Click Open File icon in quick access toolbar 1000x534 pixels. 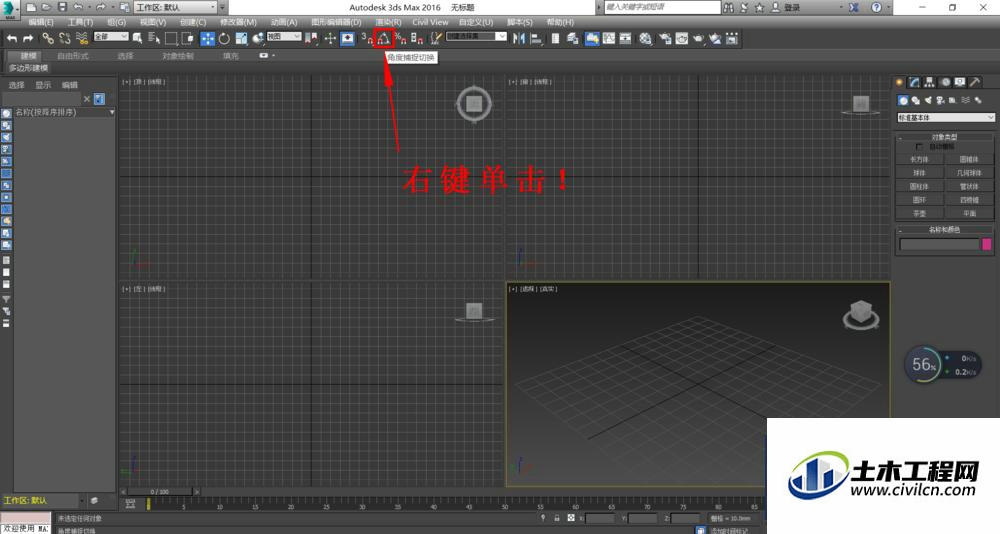click(46, 7)
